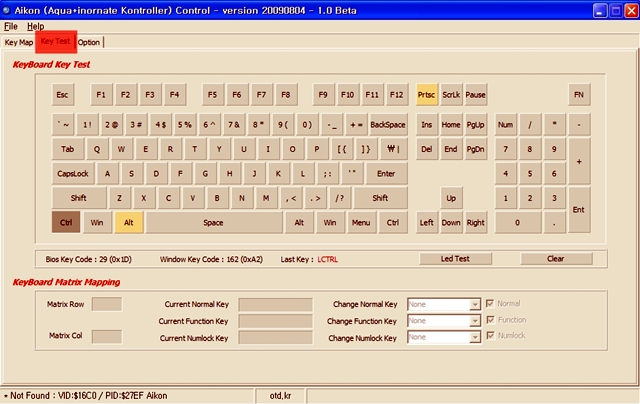Screen dimensions: 640x404
Task: Click the Current Numlock Key field
Action: [x=276, y=338]
